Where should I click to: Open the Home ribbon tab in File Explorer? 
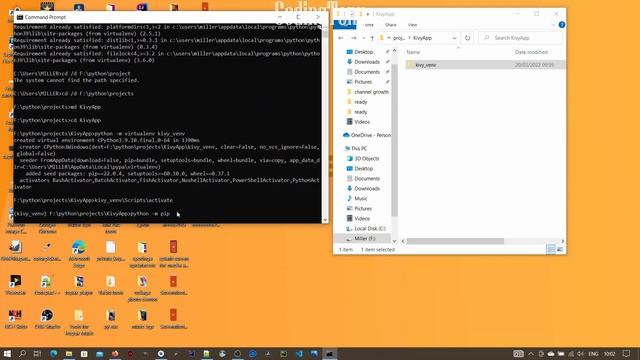(x=369, y=25)
